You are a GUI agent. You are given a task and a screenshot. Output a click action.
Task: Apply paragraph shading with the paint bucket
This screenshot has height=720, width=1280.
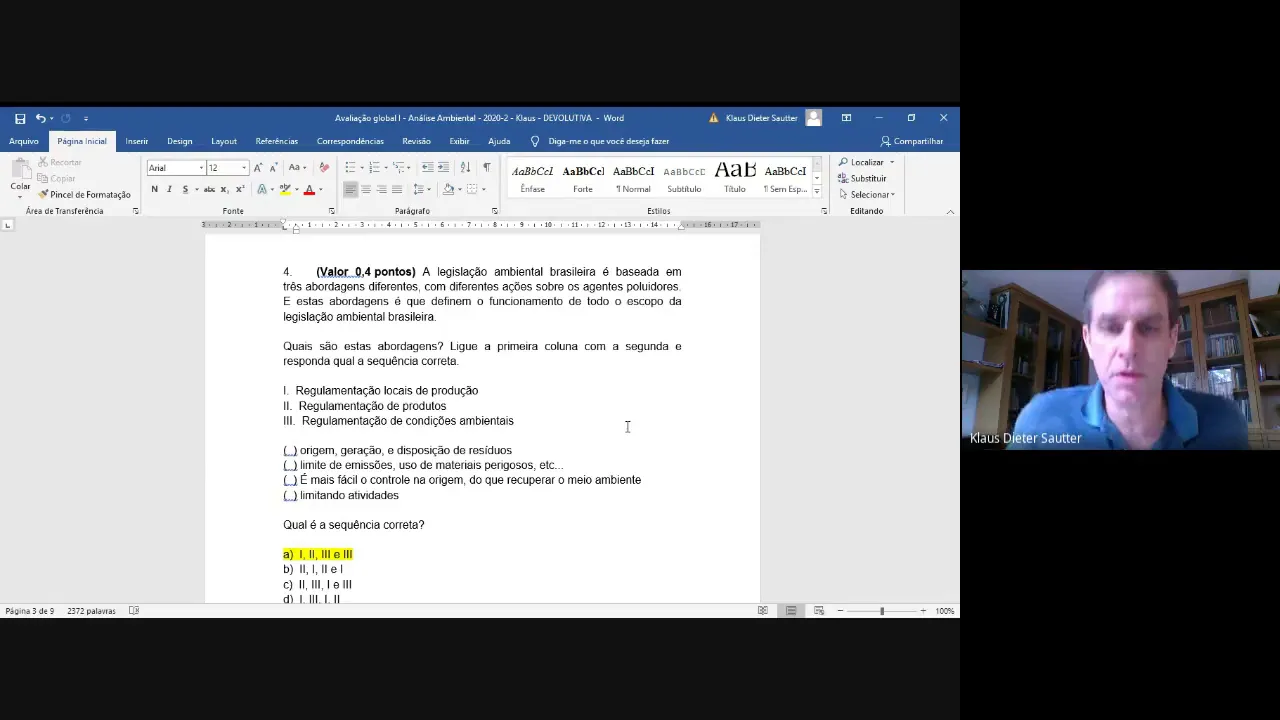point(448,189)
